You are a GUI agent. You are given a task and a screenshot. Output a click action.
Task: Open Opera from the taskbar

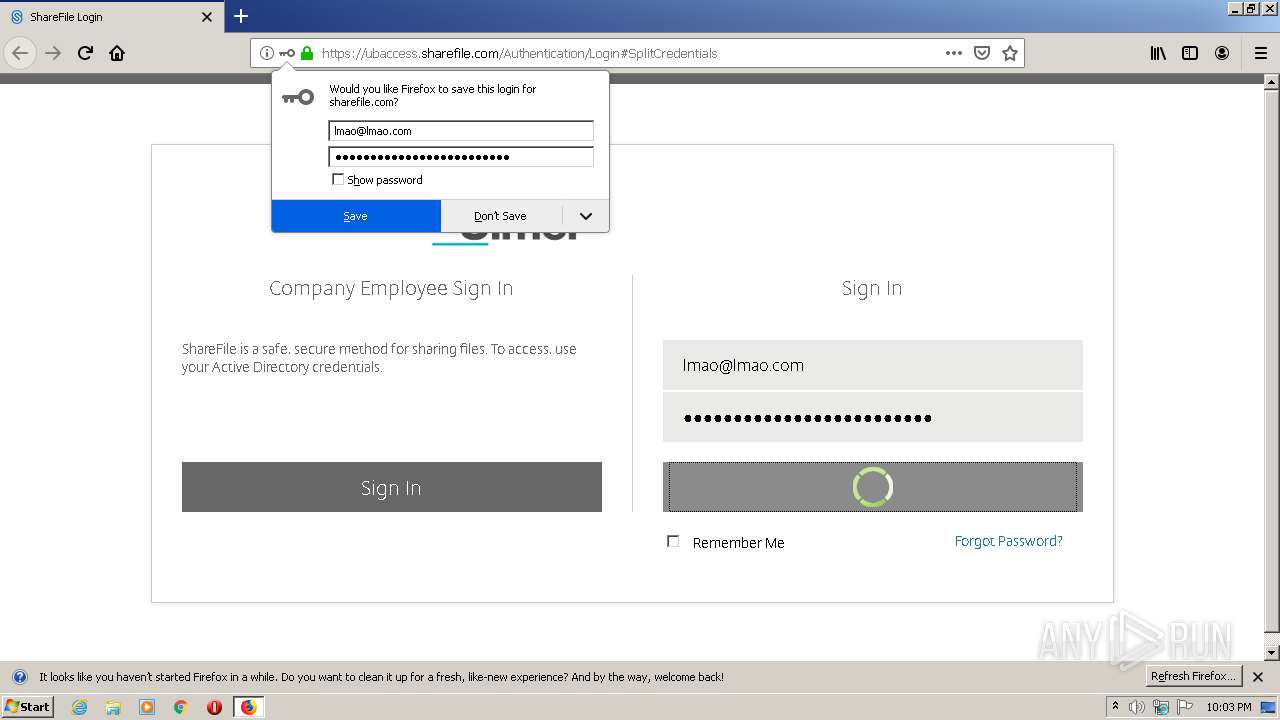tap(214, 707)
